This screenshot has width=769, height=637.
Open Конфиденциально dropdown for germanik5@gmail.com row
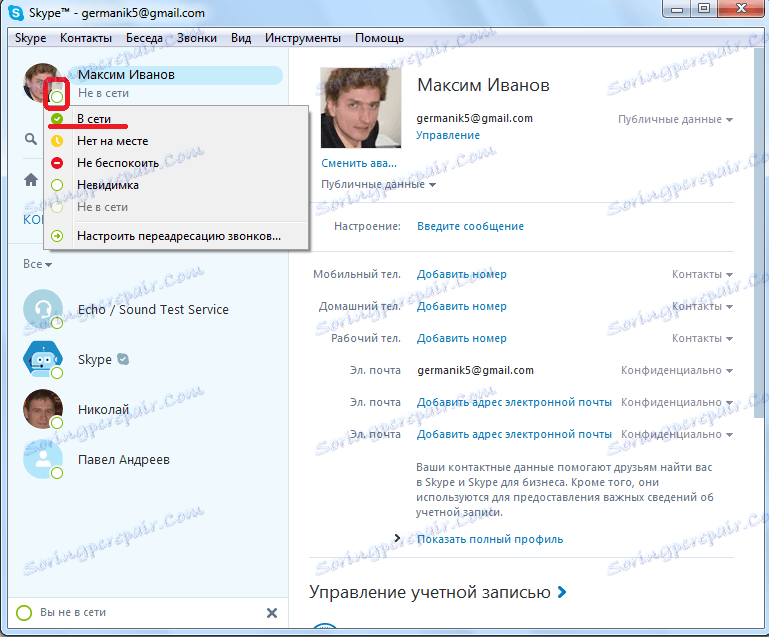[677, 370]
